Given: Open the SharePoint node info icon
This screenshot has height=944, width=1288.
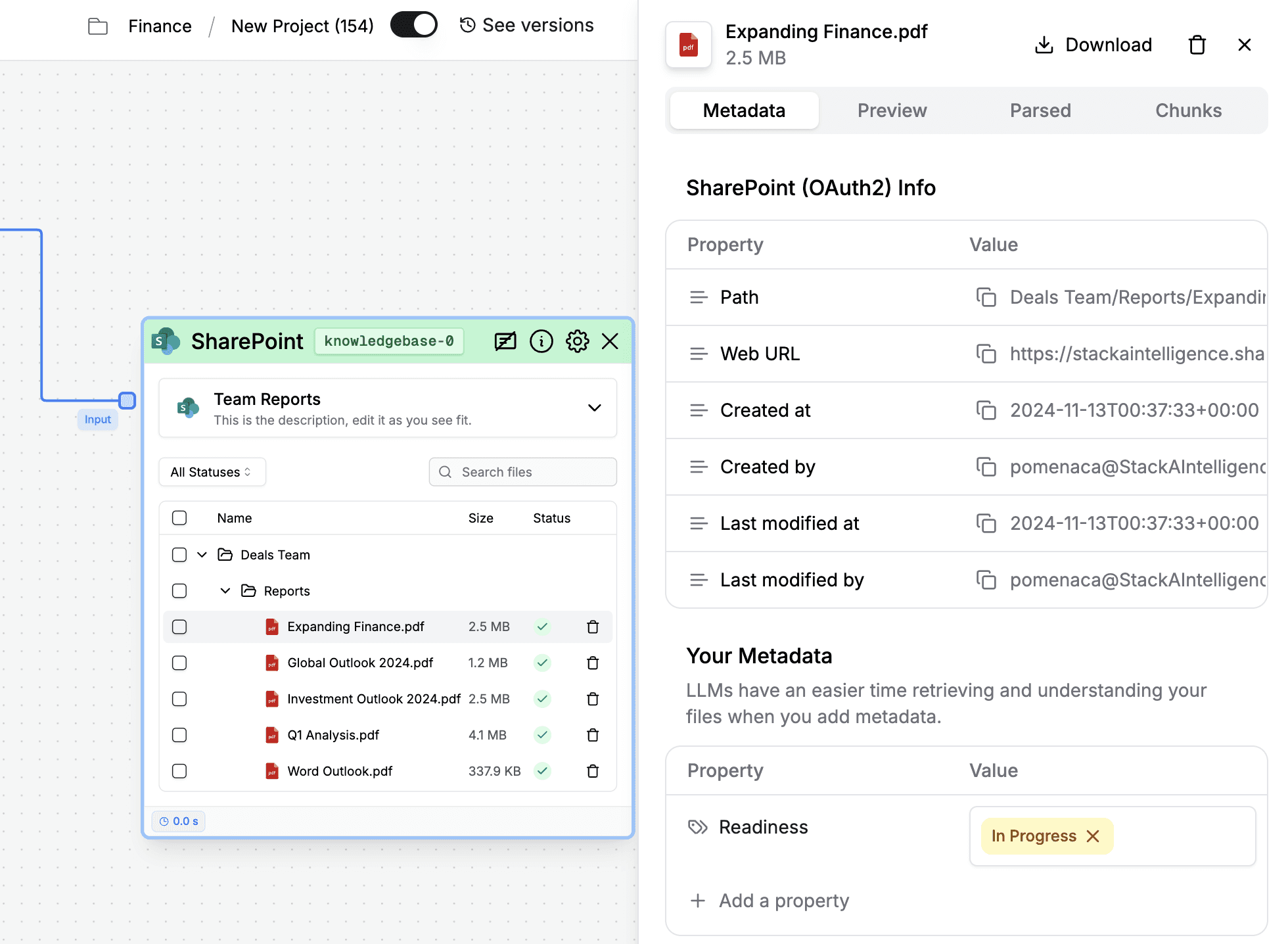Looking at the screenshot, I should click(541, 341).
